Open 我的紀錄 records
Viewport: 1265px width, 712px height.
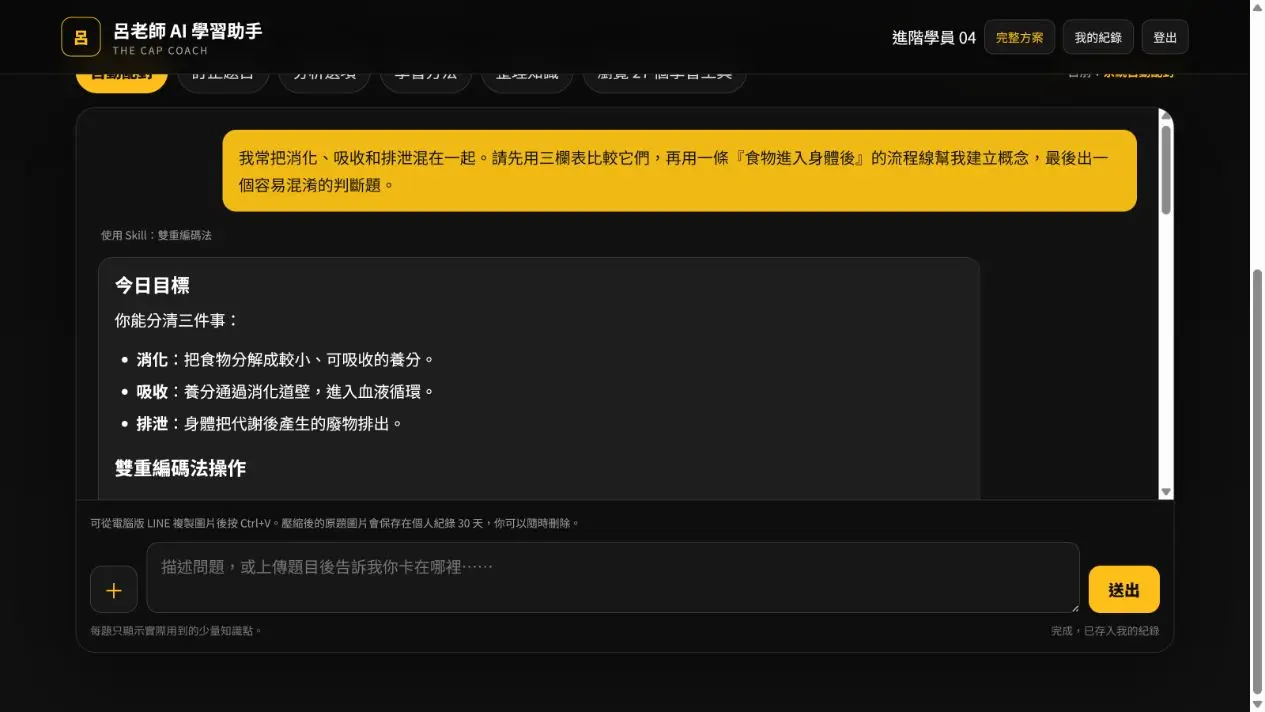point(1097,37)
